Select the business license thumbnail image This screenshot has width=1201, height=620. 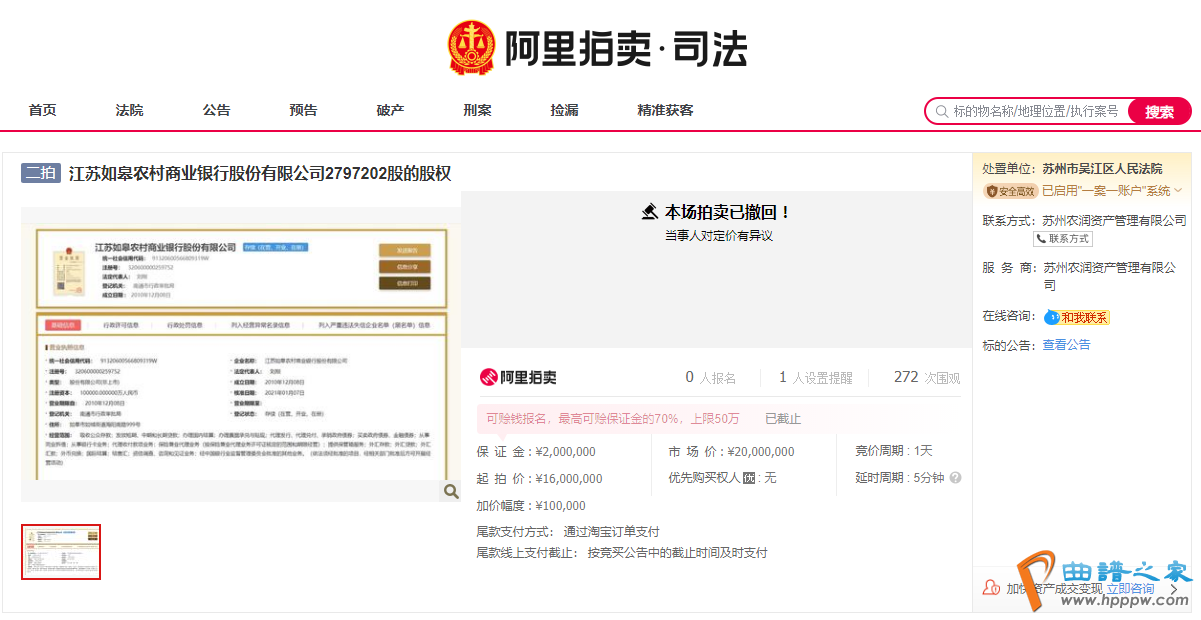(62, 552)
